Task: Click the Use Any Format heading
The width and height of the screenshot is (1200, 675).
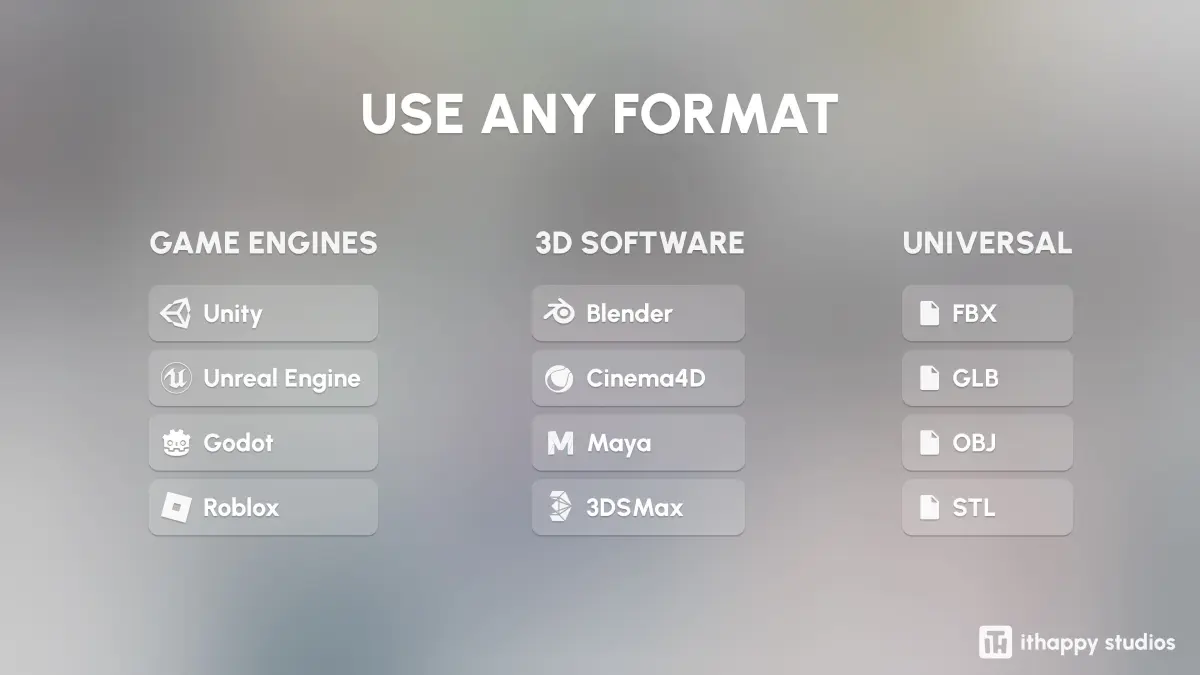Action: tap(599, 114)
